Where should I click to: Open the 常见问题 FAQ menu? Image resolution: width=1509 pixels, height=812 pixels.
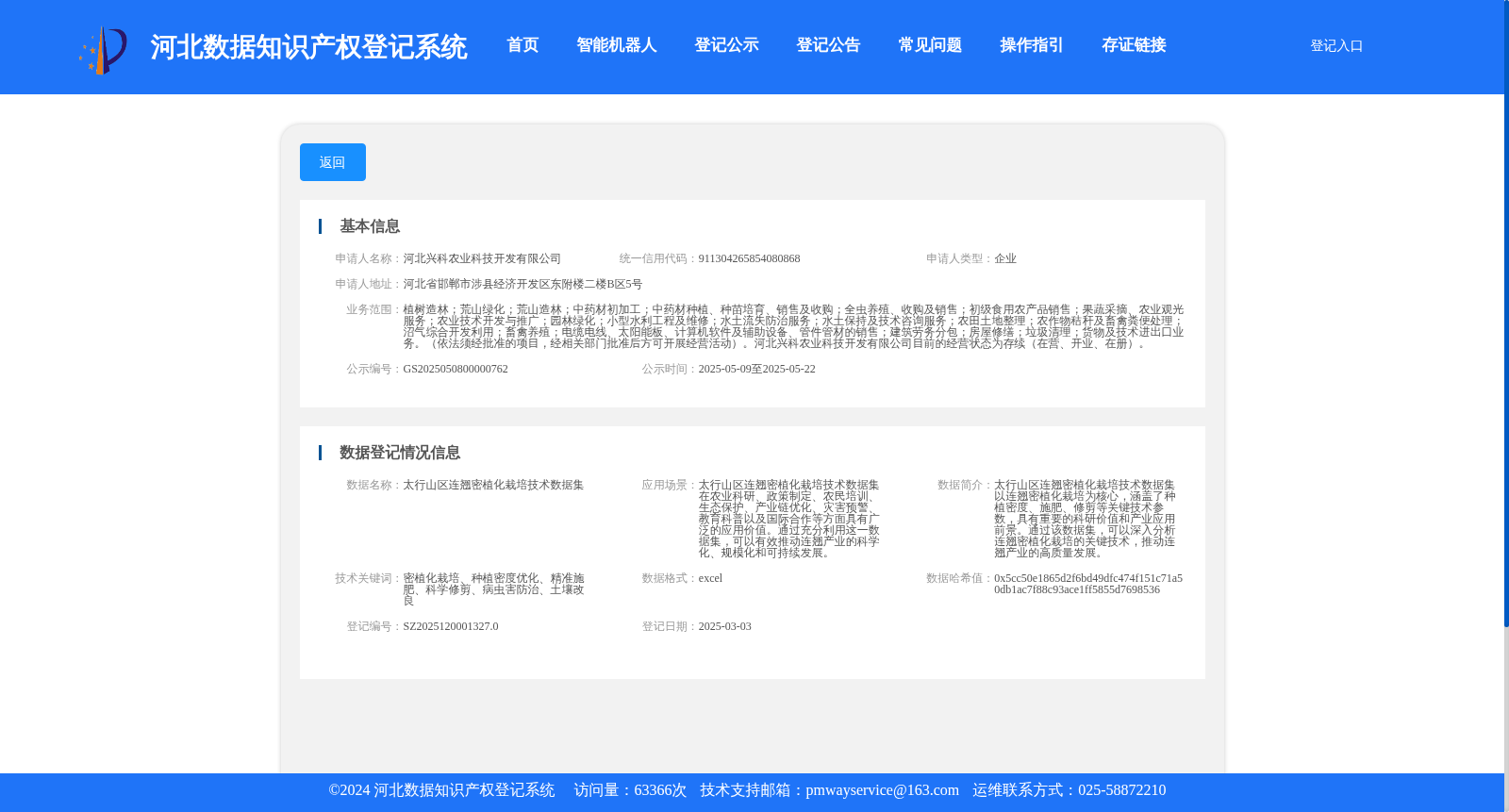pos(930,45)
